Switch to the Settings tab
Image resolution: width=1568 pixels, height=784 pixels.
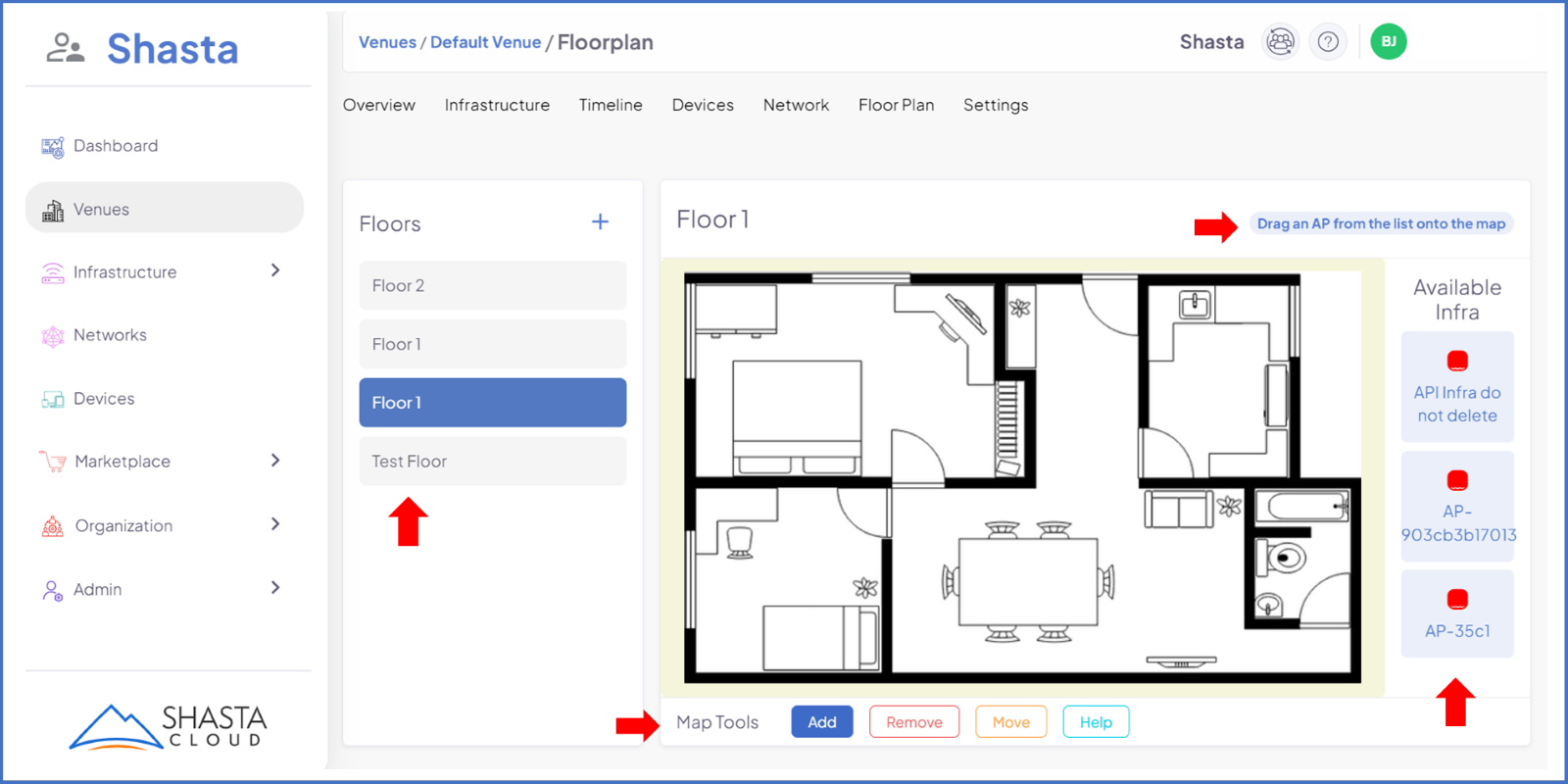point(996,105)
